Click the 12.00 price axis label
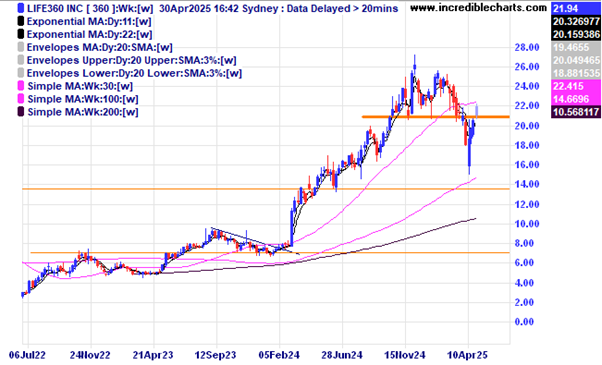 pyautogui.click(x=527, y=204)
